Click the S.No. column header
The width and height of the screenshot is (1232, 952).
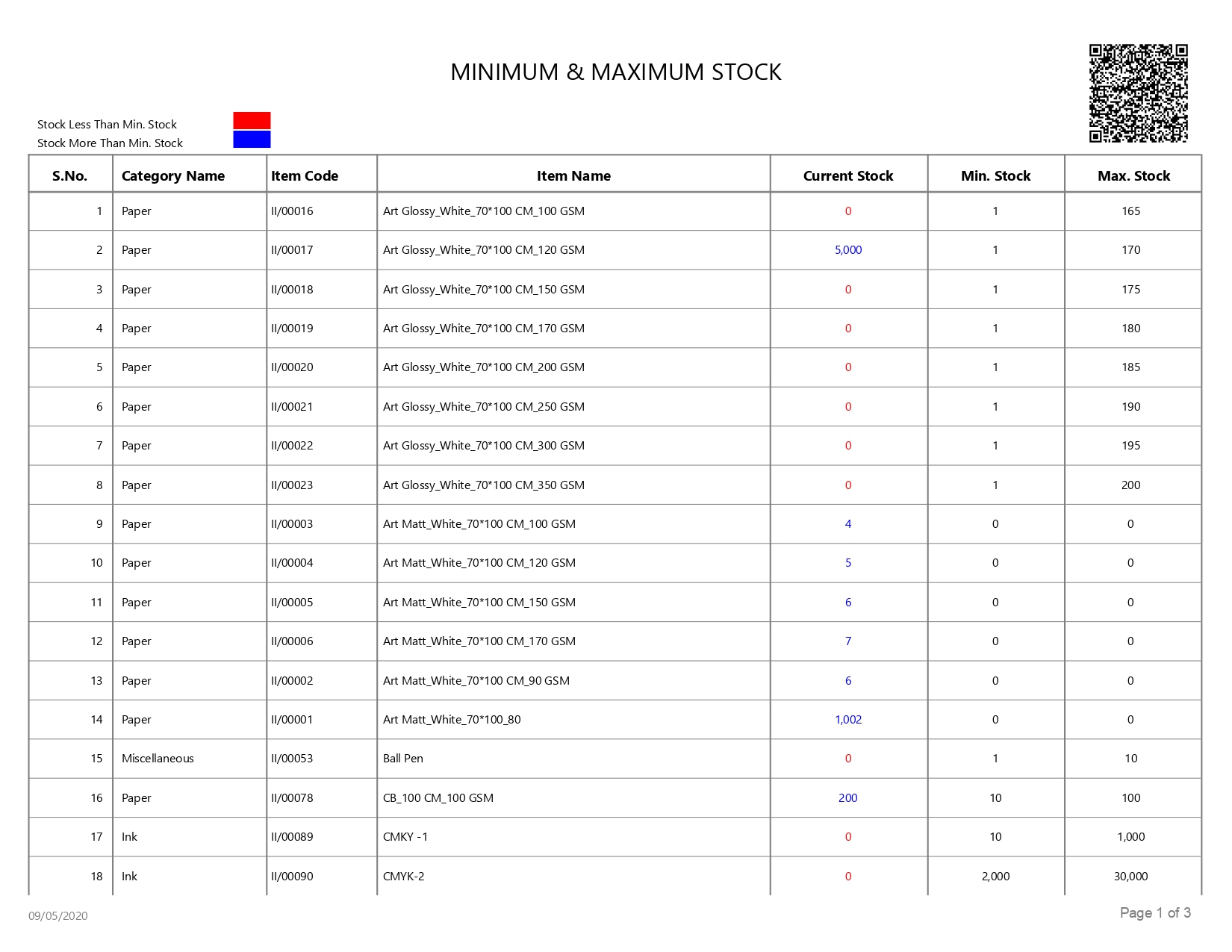(69, 176)
